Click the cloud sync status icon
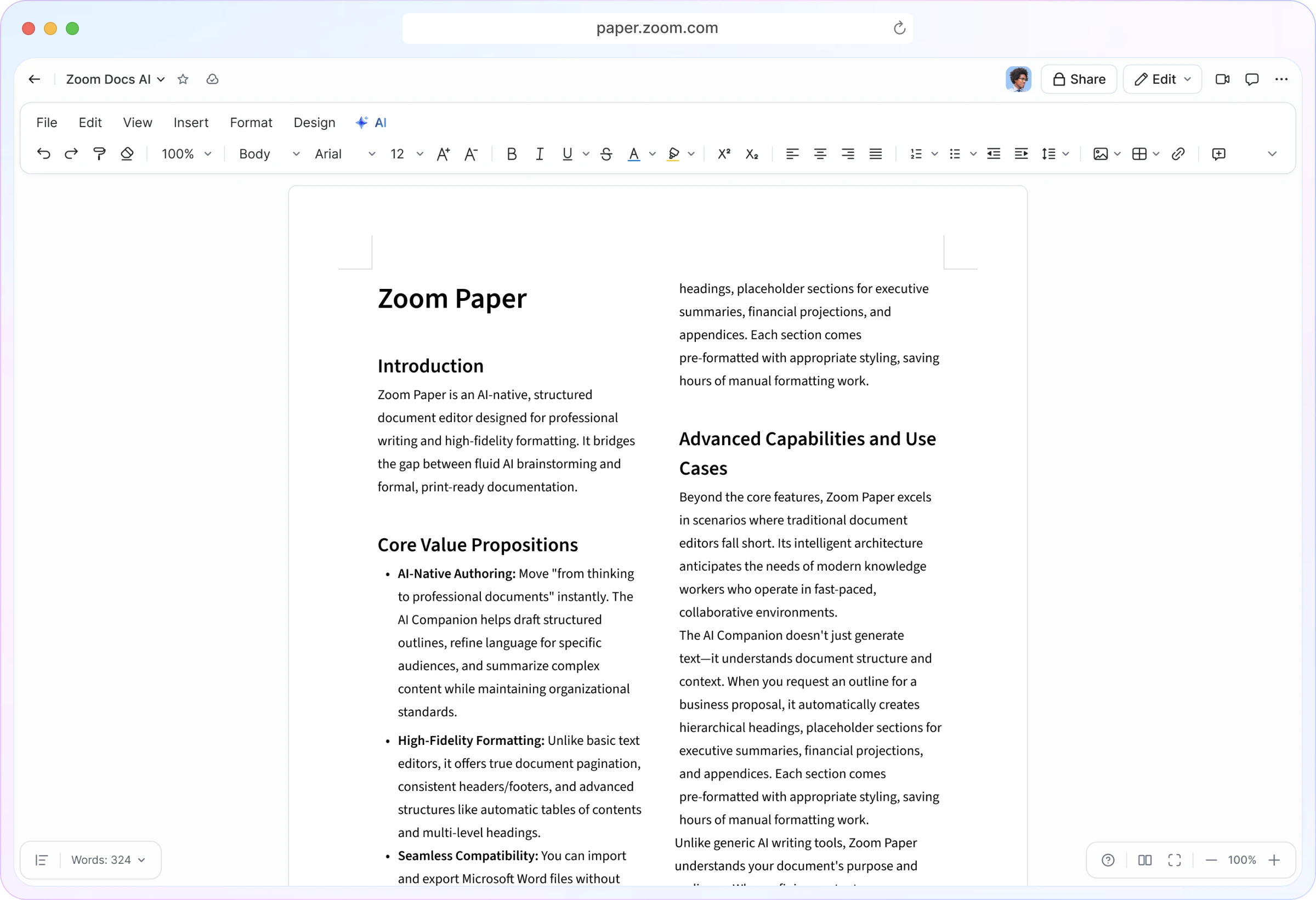 (x=212, y=79)
